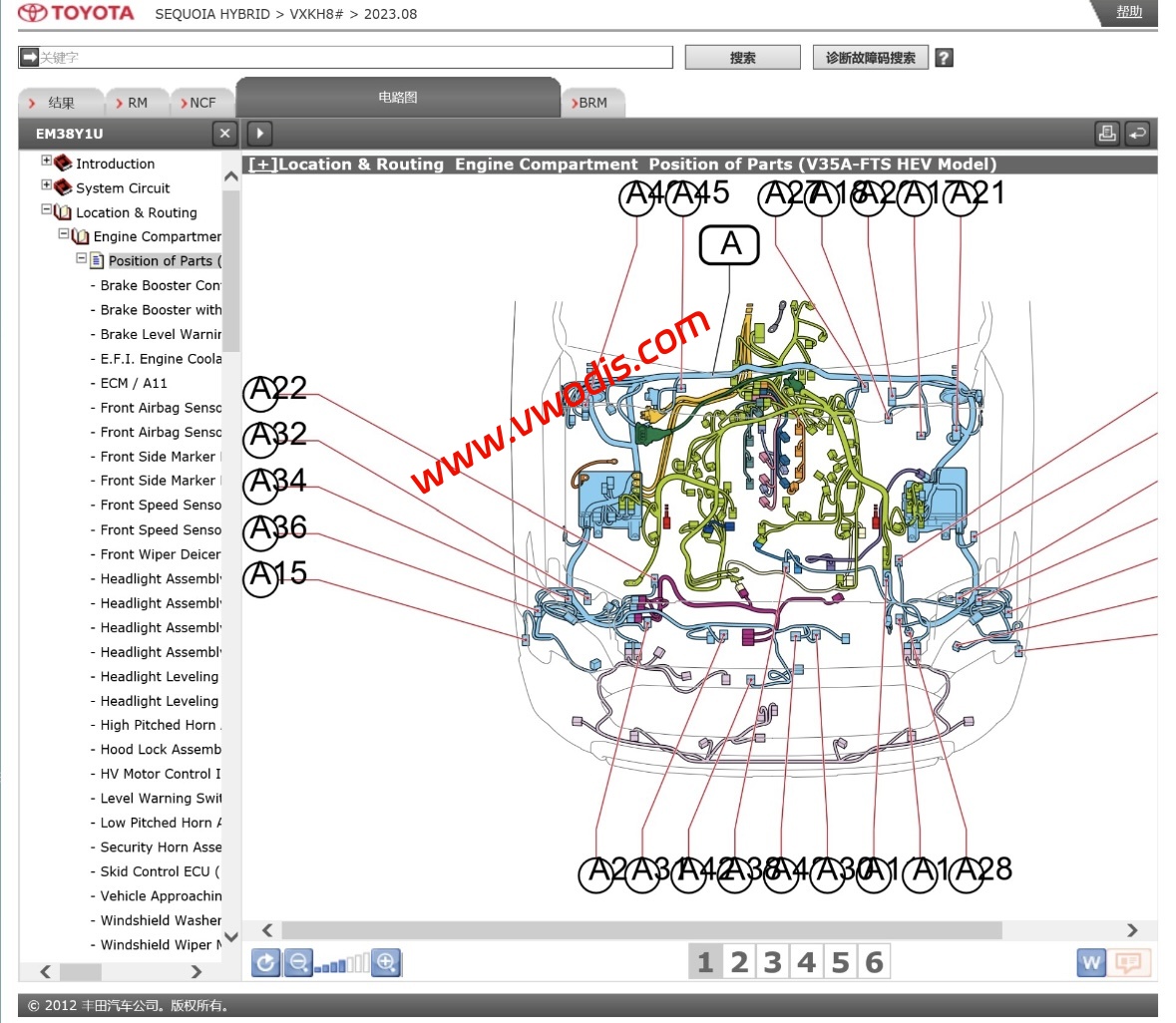Click the arrow button to toggle the sidebar
1176x1023 pixels.
tap(259, 133)
